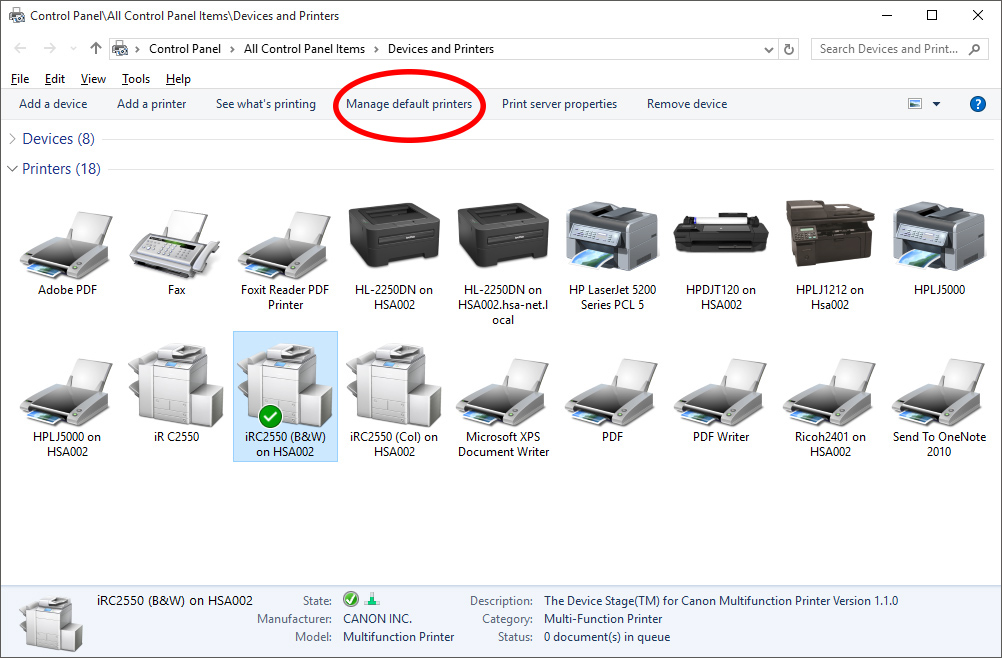The image size is (1002, 658).
Task: Click the magnifier in the search box
Action: (x=974, y=49)
